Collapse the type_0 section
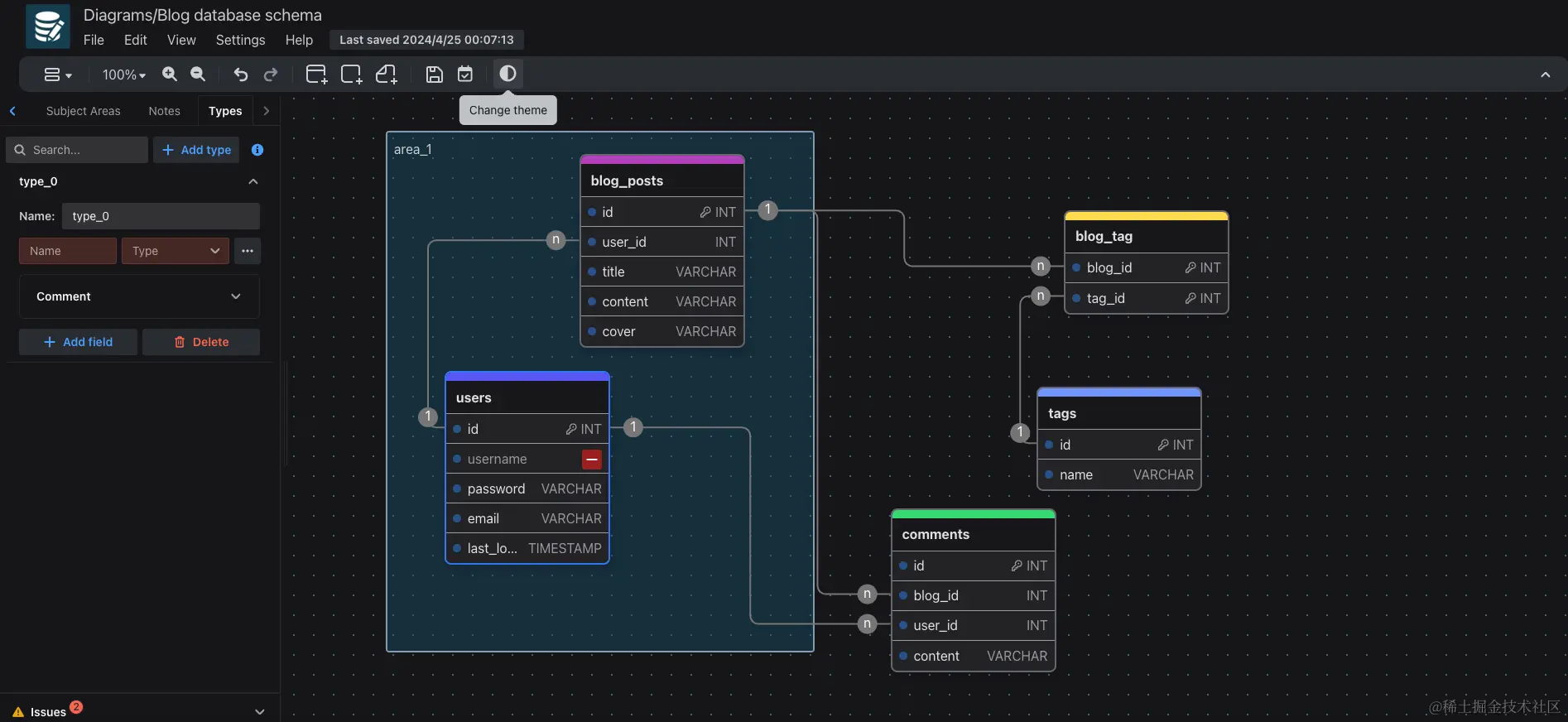 253,181
